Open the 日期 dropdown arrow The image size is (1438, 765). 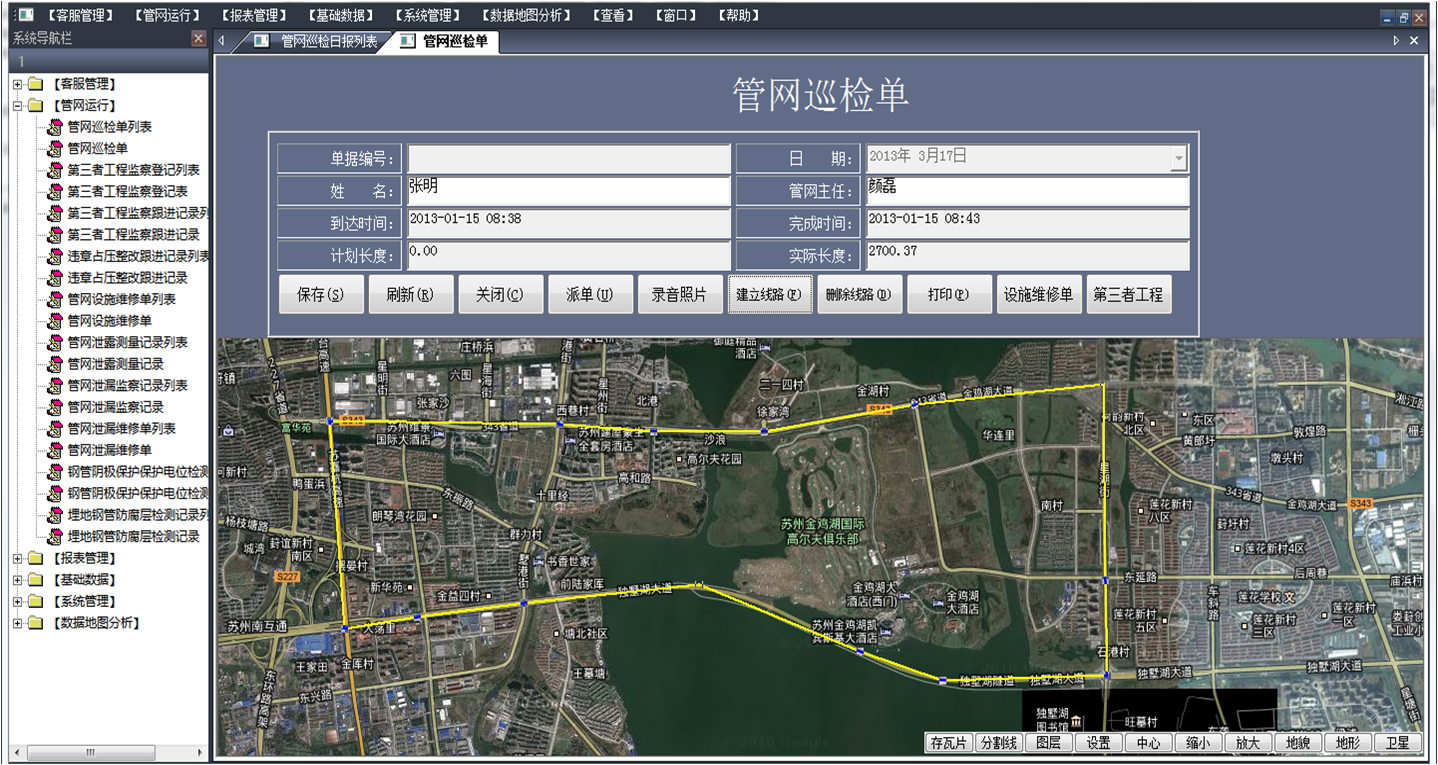click(1179, 158)
